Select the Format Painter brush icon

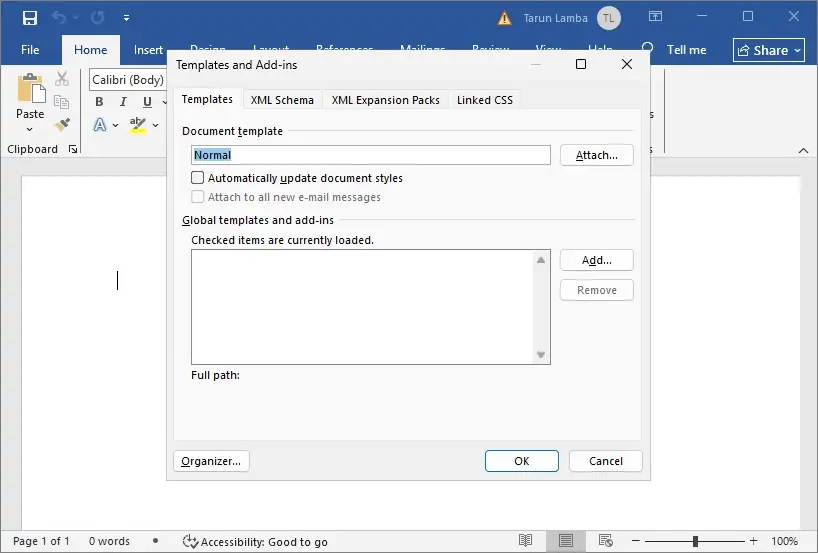click(x=62, y=125)
